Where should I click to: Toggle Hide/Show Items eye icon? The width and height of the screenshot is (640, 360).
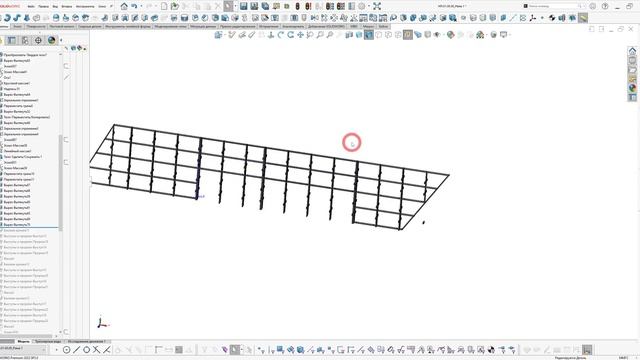[x=437, y=35]
